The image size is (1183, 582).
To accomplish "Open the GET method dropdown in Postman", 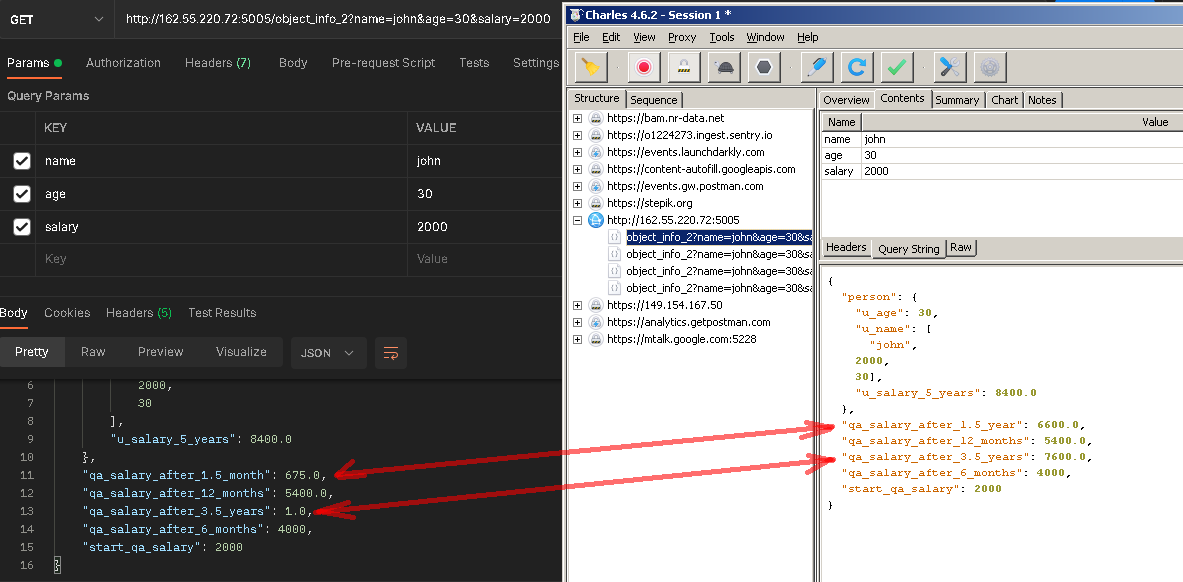I will pyautogui.click(x=57, y=19).
